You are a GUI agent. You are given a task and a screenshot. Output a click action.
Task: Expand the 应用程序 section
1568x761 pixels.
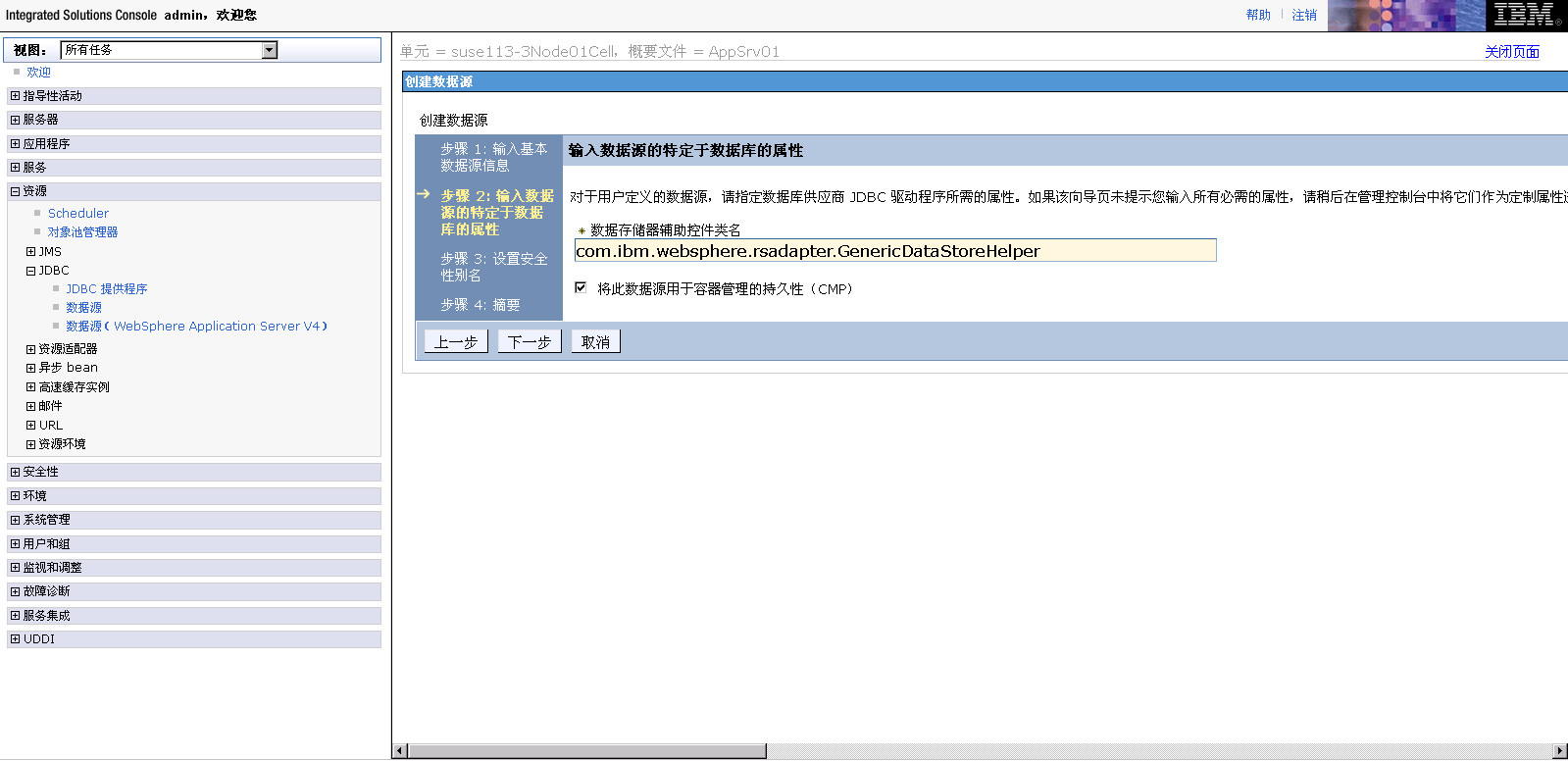coord(15,144)
